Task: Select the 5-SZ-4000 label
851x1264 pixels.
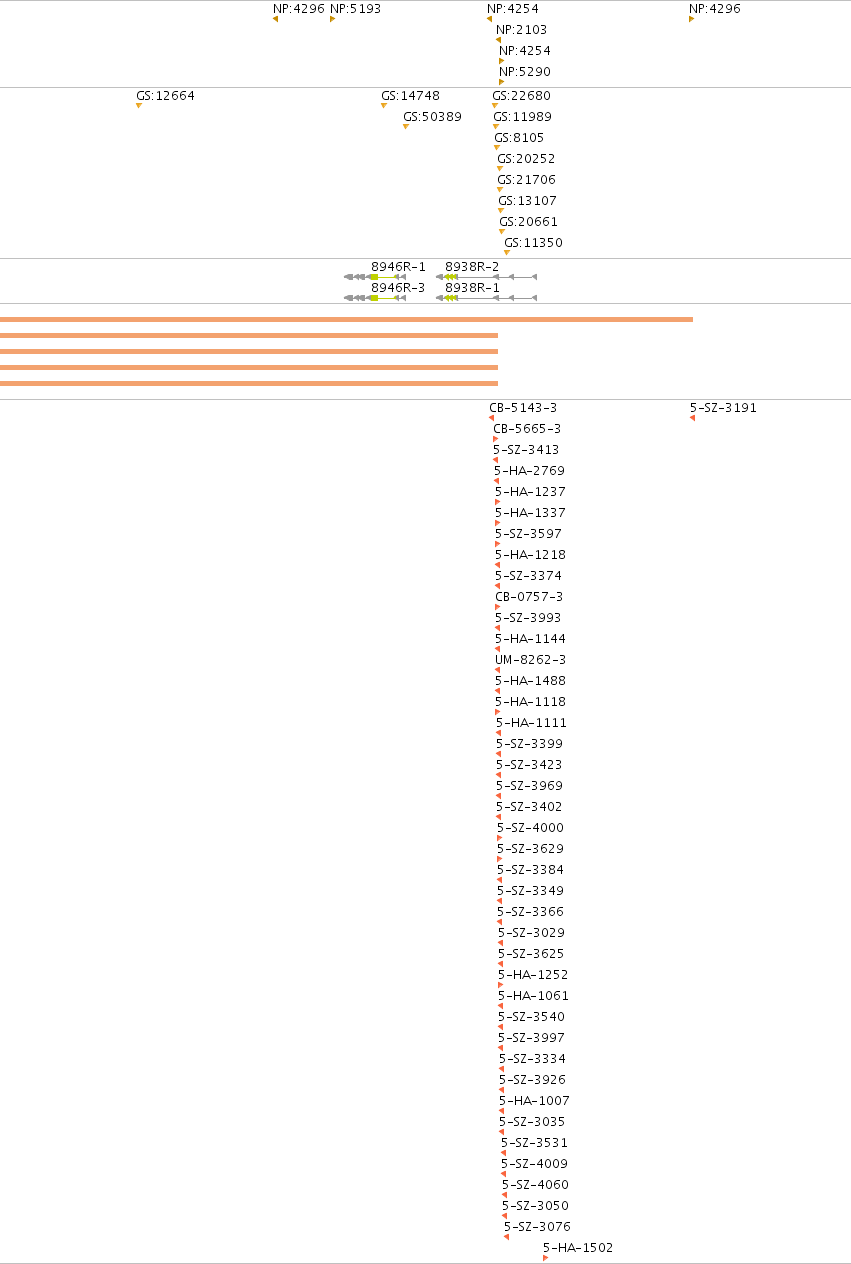Action: [x=530, y=828]
